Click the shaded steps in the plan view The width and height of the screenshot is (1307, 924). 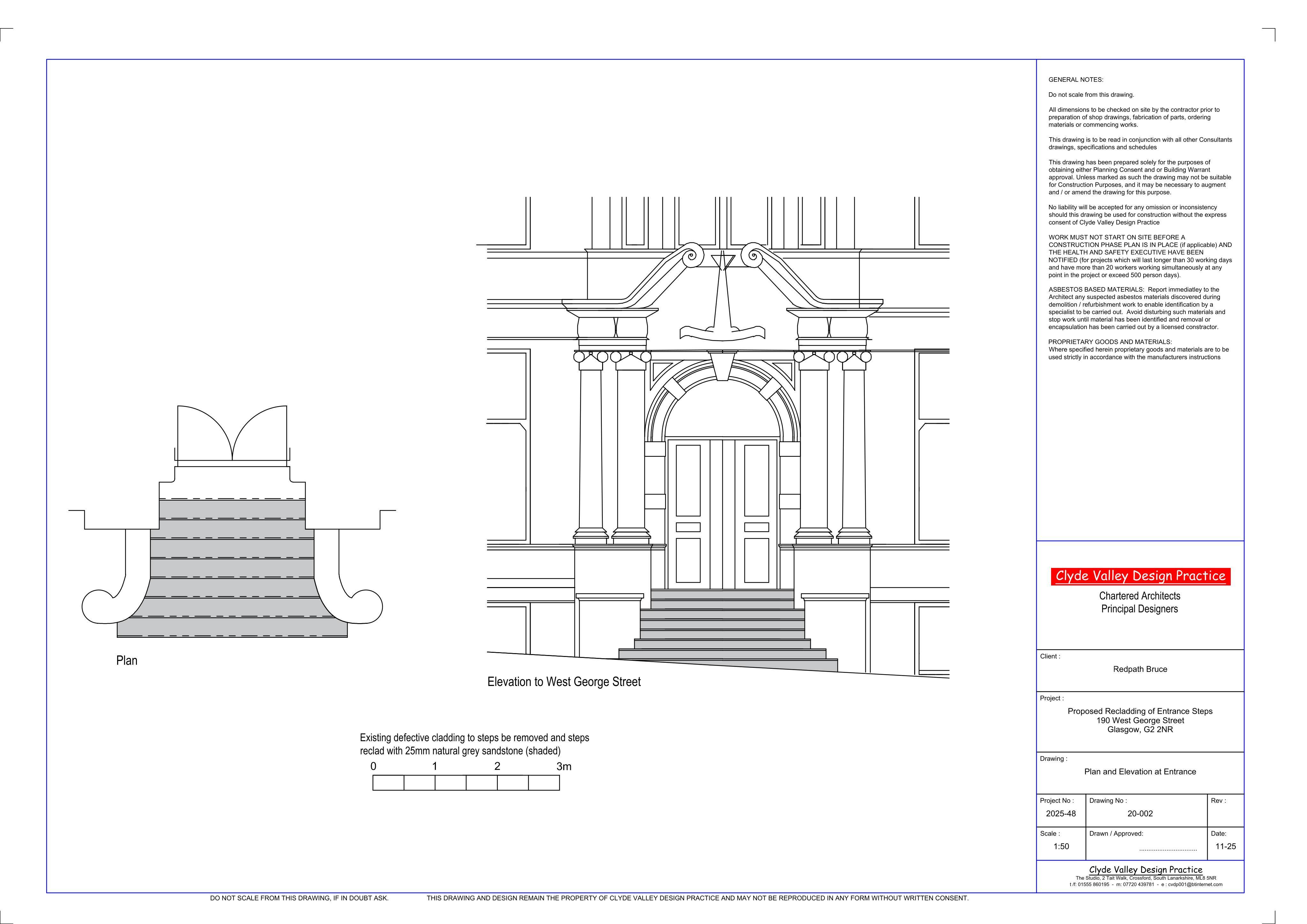click(232, 568)
